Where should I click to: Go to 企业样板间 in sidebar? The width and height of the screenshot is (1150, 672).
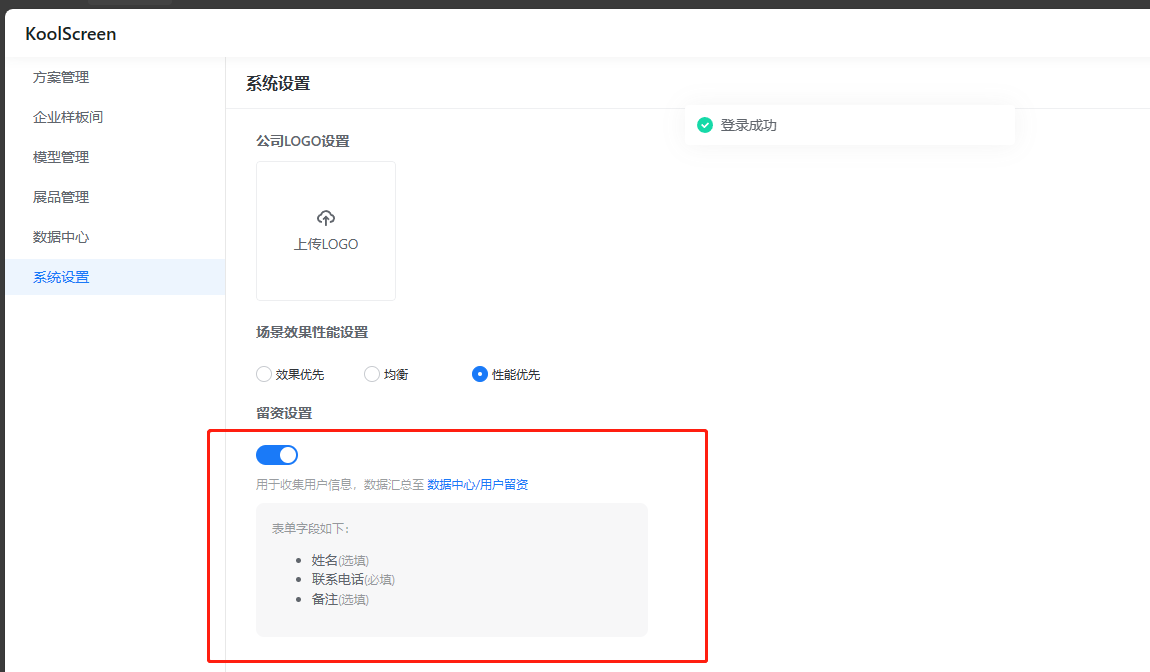(68, 117)
